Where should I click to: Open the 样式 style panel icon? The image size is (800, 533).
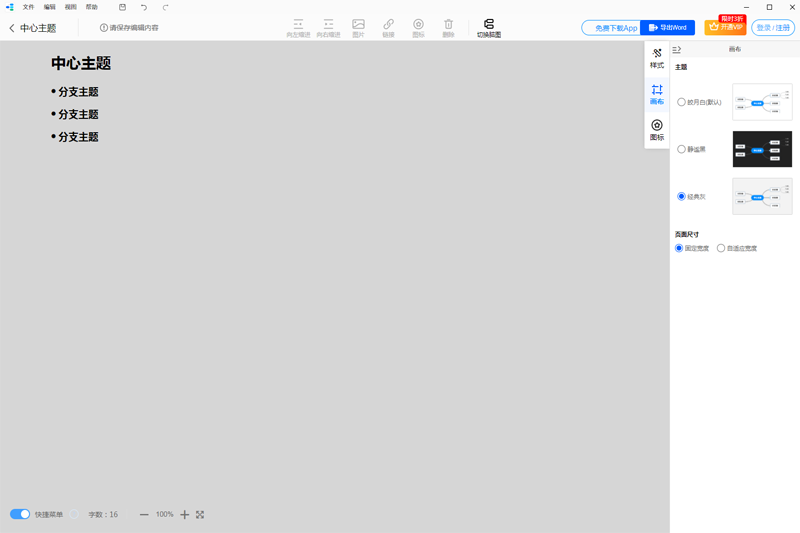pos(657,58)
